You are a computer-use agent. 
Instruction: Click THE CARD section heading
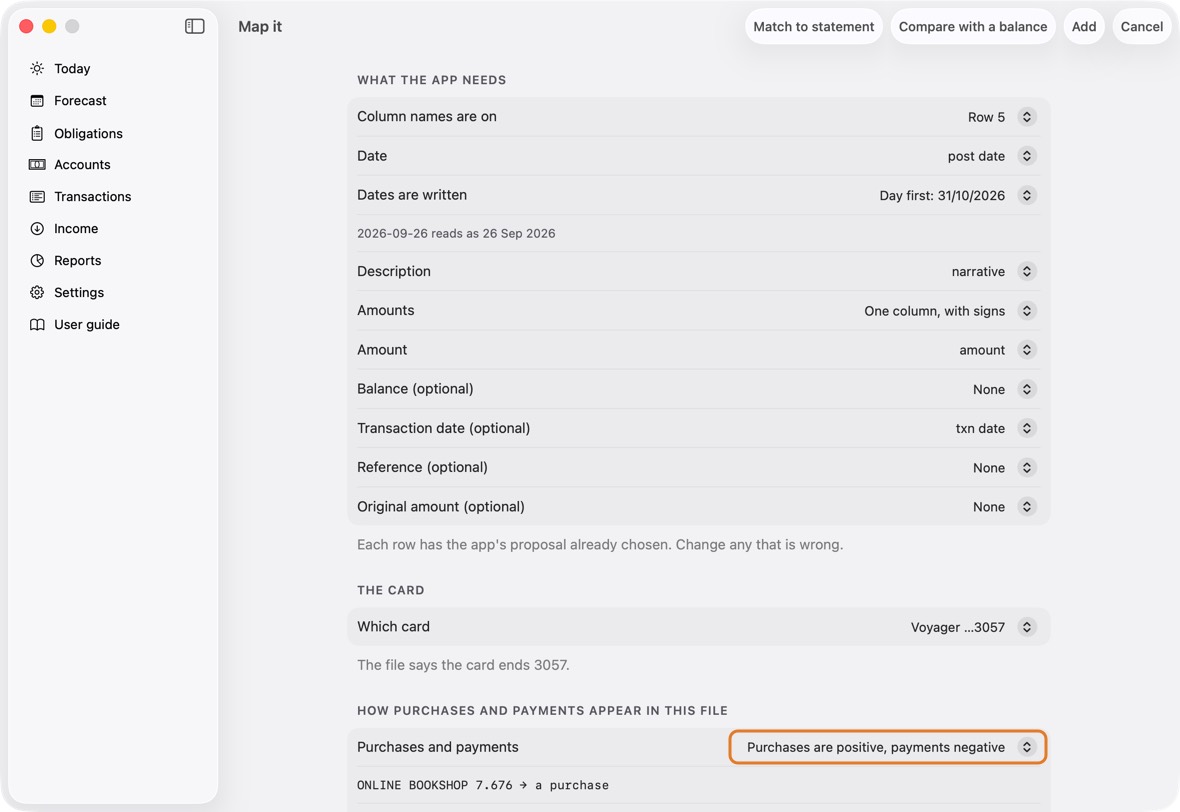[391, 590]
